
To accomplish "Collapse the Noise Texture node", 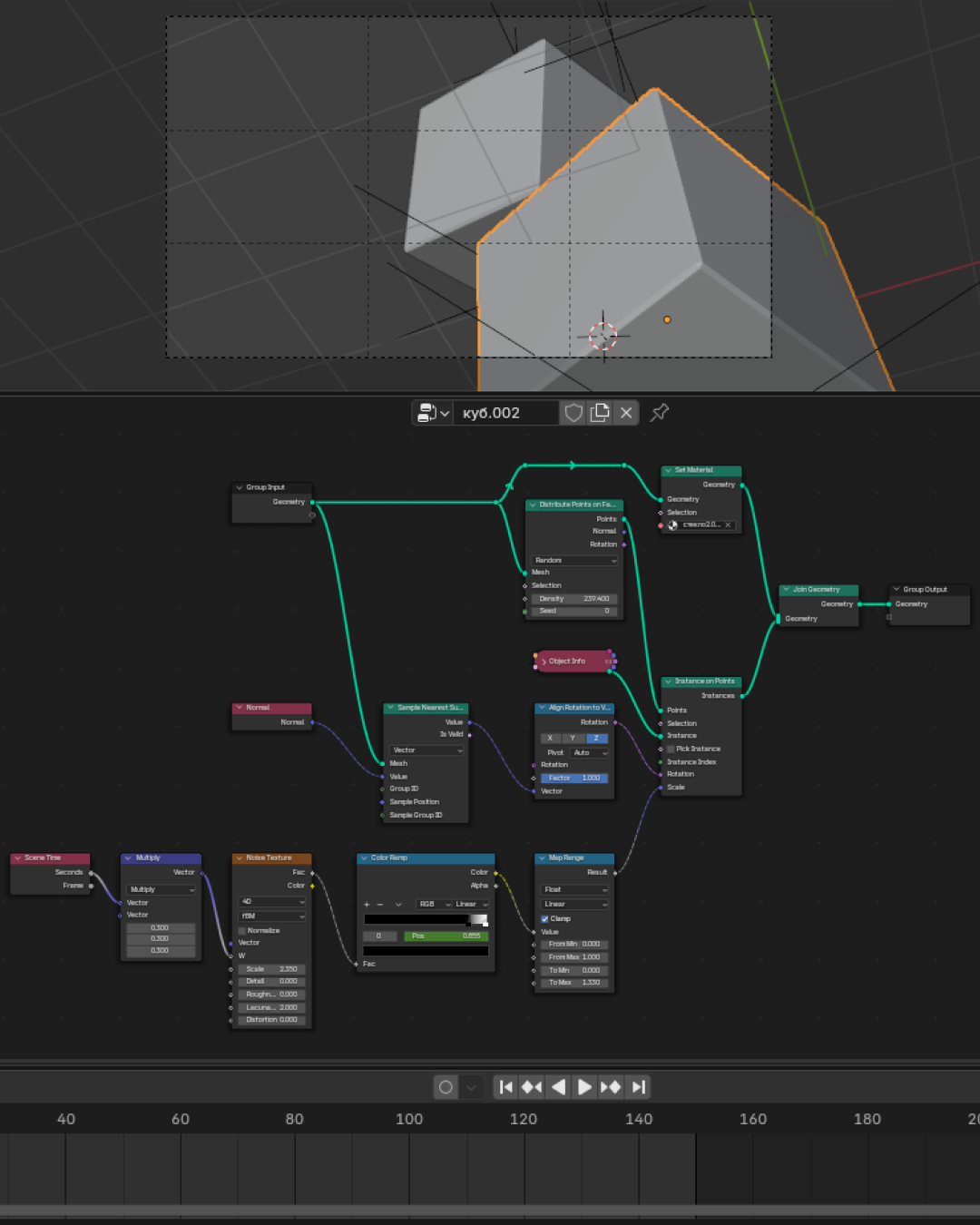I will pos(239,857).
